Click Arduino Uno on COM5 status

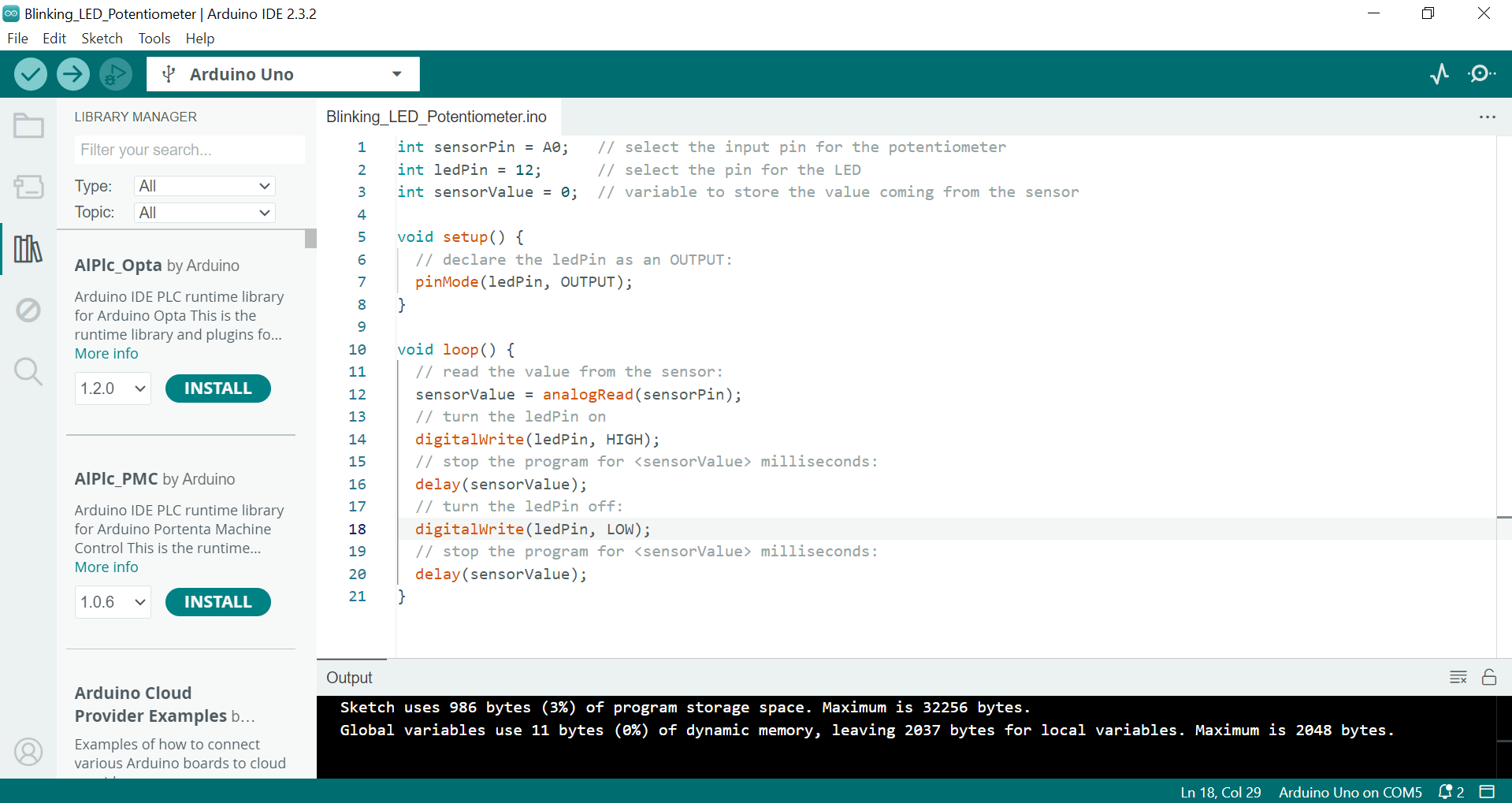click(1350, 792)
